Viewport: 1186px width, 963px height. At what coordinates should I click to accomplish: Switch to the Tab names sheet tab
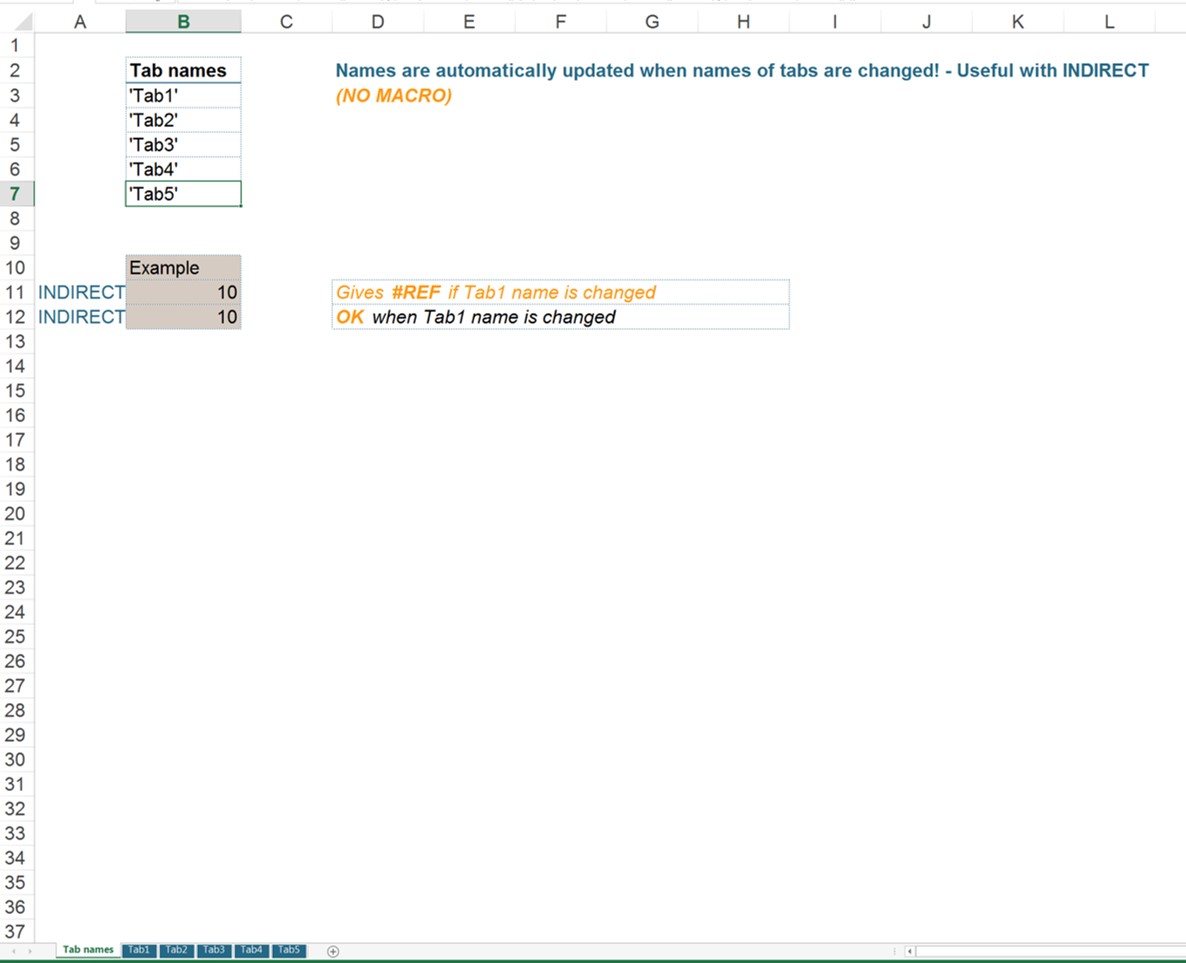click(x=88, y=949)
